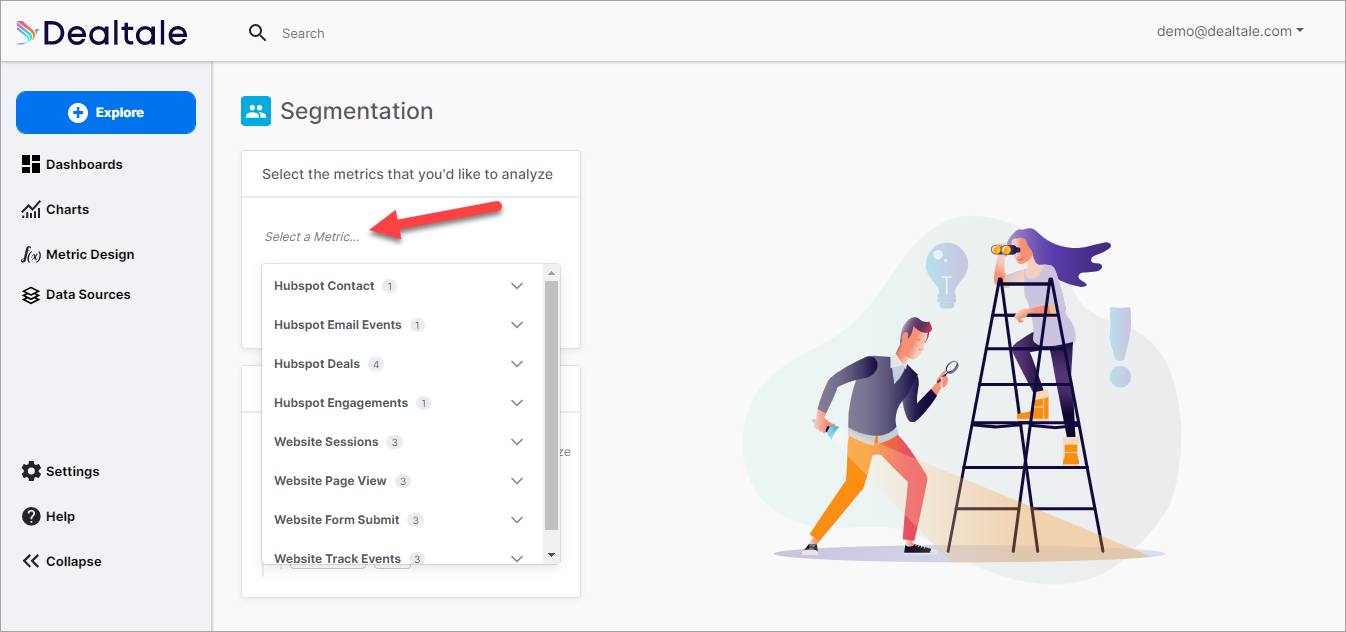Open the demo@dealtale.com account menu
The height and width of the screenshot is (632, 1346).
pyautogui.click(x=1230, y=31)
